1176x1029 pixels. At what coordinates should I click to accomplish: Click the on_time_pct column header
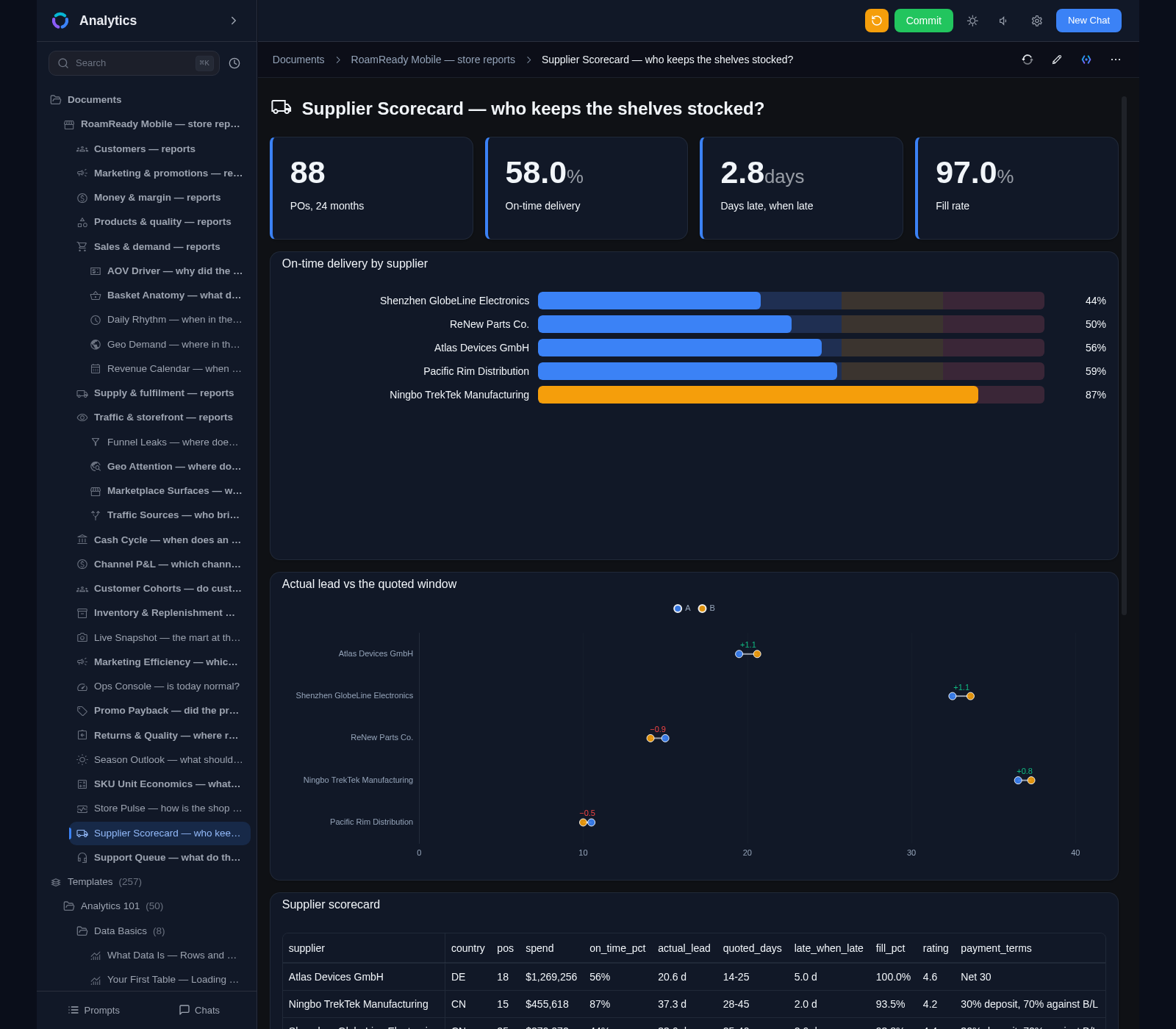click(617, 948)
